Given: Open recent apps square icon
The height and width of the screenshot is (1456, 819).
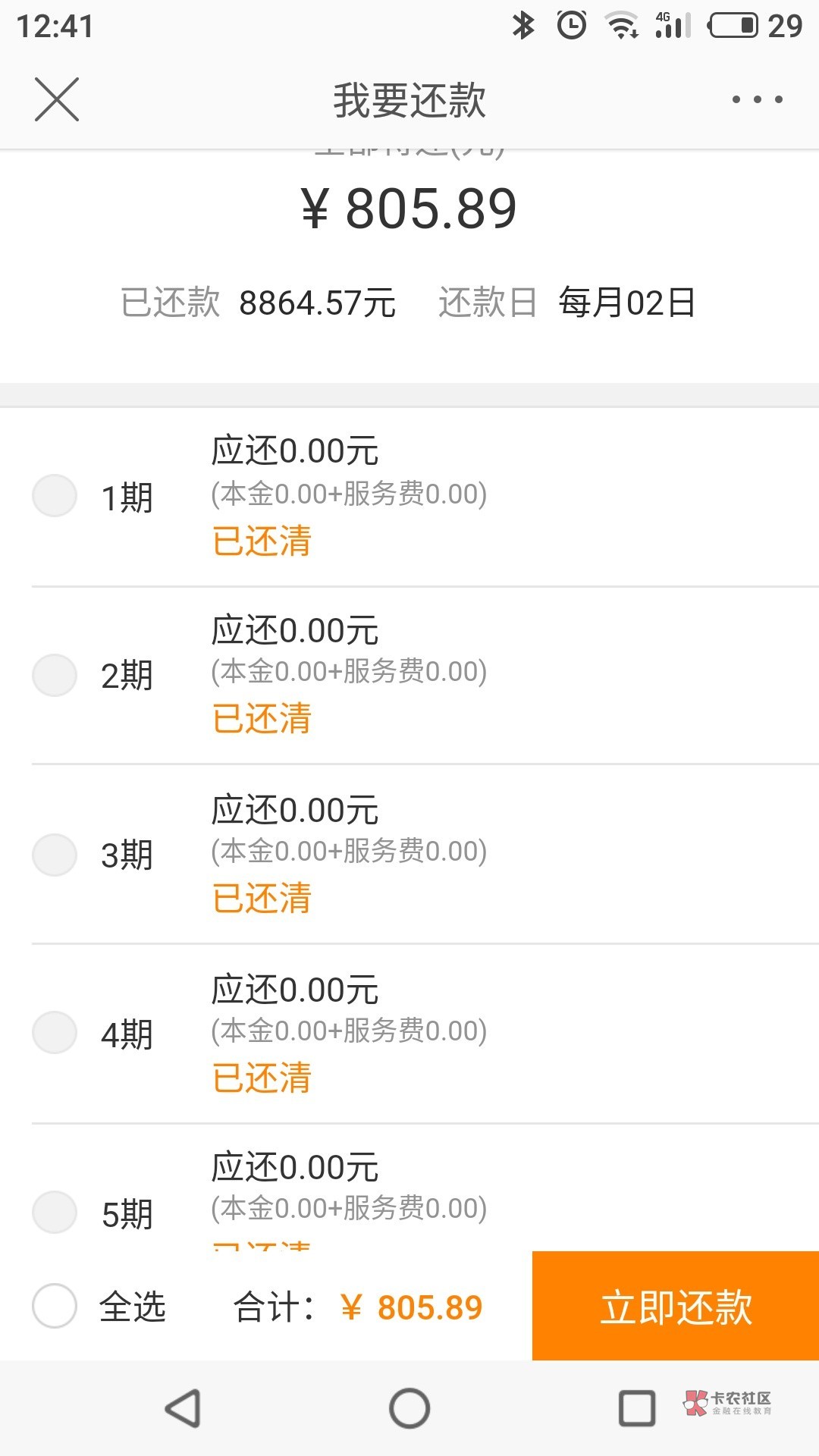Looking at the screenshot, I should pyautogui.click(x=637, y=1409).
